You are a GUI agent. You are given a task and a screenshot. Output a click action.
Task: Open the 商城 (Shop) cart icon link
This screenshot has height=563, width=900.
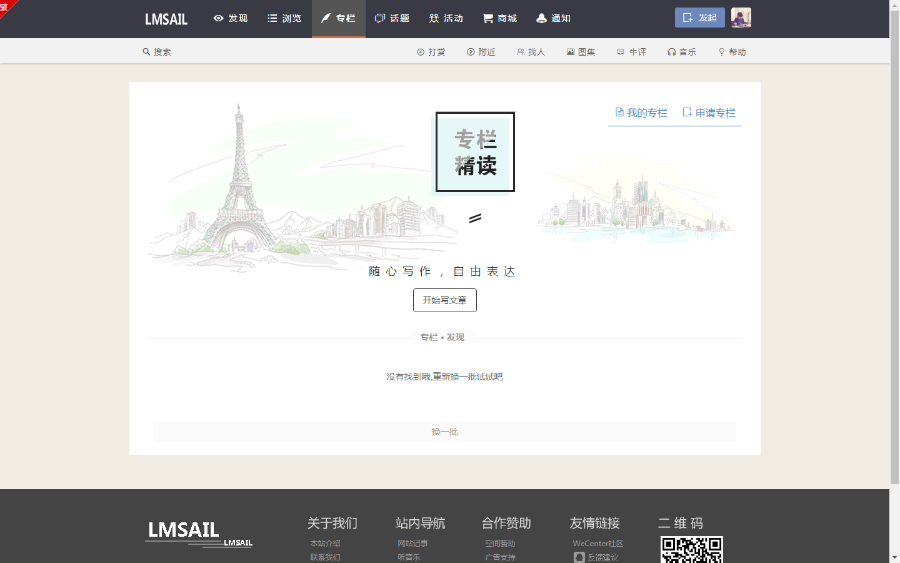(500, 19)
